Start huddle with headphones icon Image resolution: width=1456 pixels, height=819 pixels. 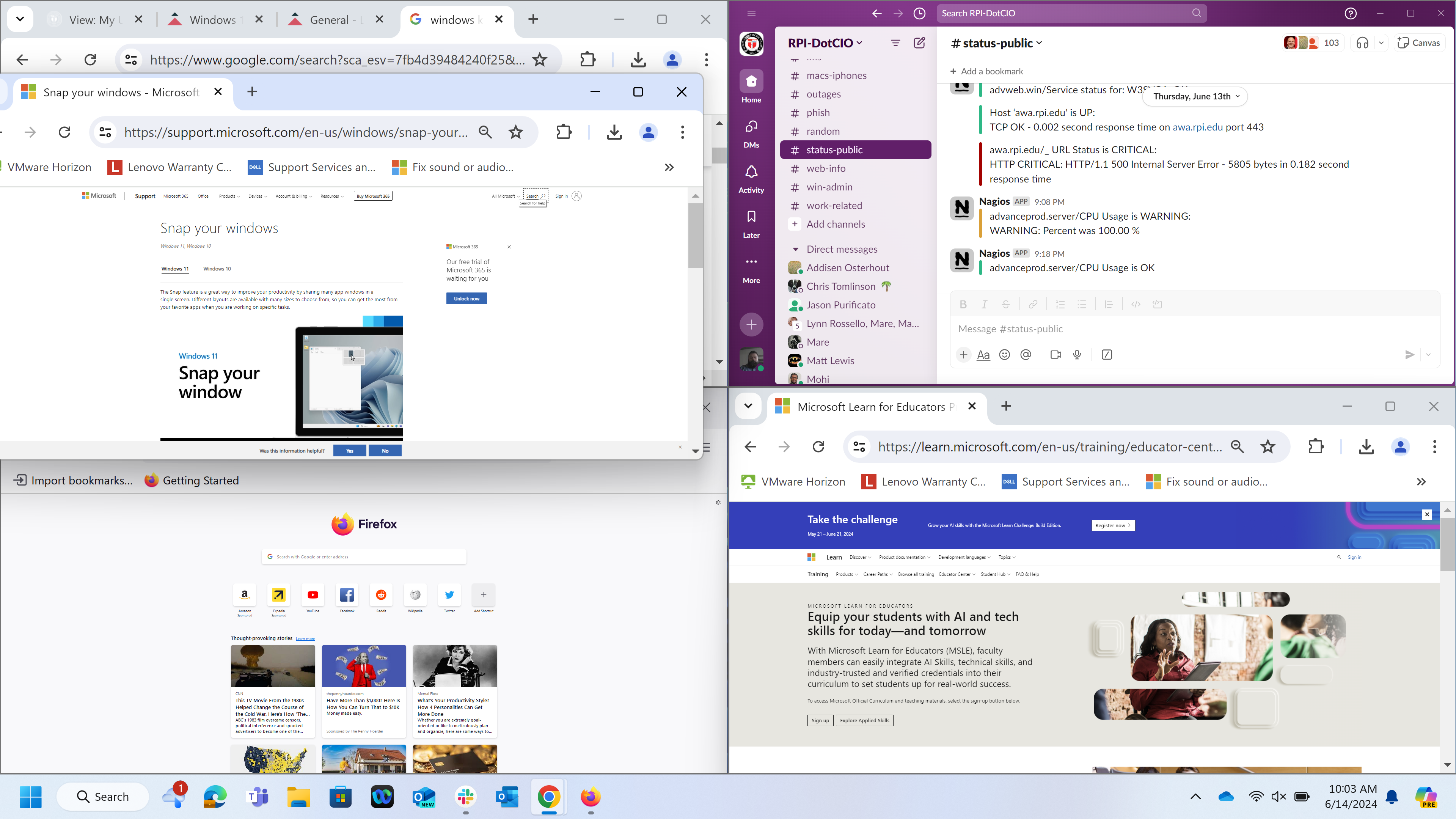1363,43
